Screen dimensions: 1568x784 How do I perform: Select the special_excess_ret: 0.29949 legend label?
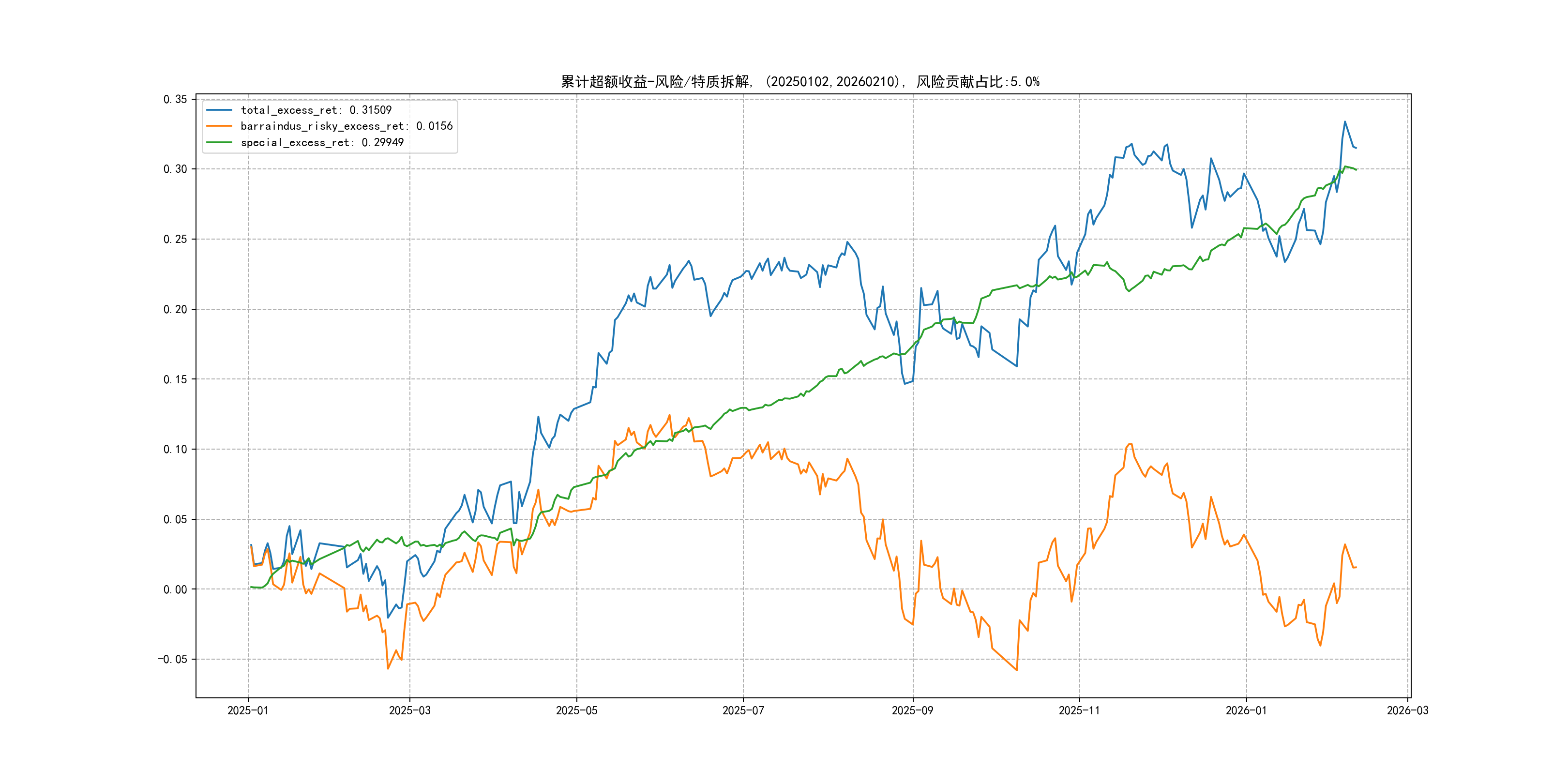(322, 142)
